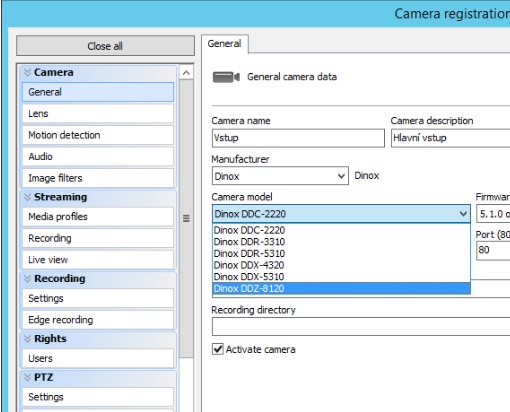This screenshot has width=510, height=412.
Task: Collapse the Recording section chevron
Action: tap(27, 279)
